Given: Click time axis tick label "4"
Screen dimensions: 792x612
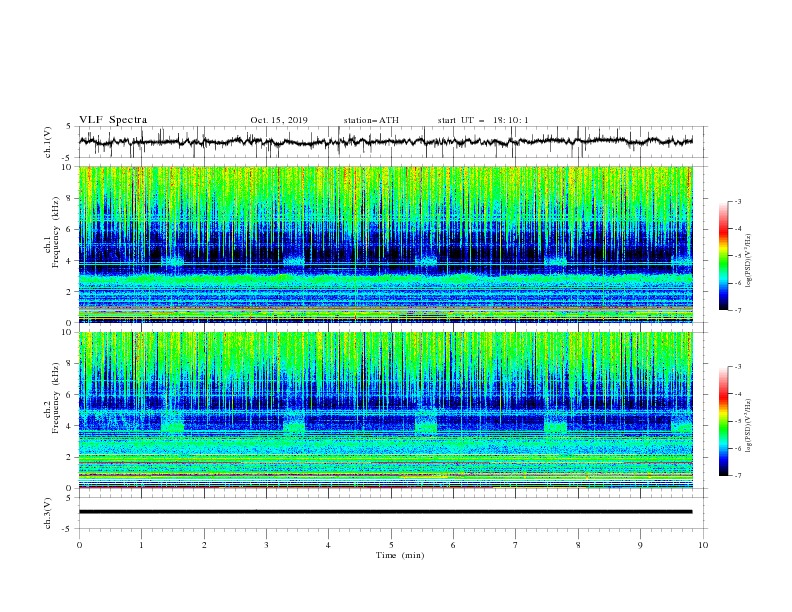Looking at the screenshot, I should click(328, 545).
